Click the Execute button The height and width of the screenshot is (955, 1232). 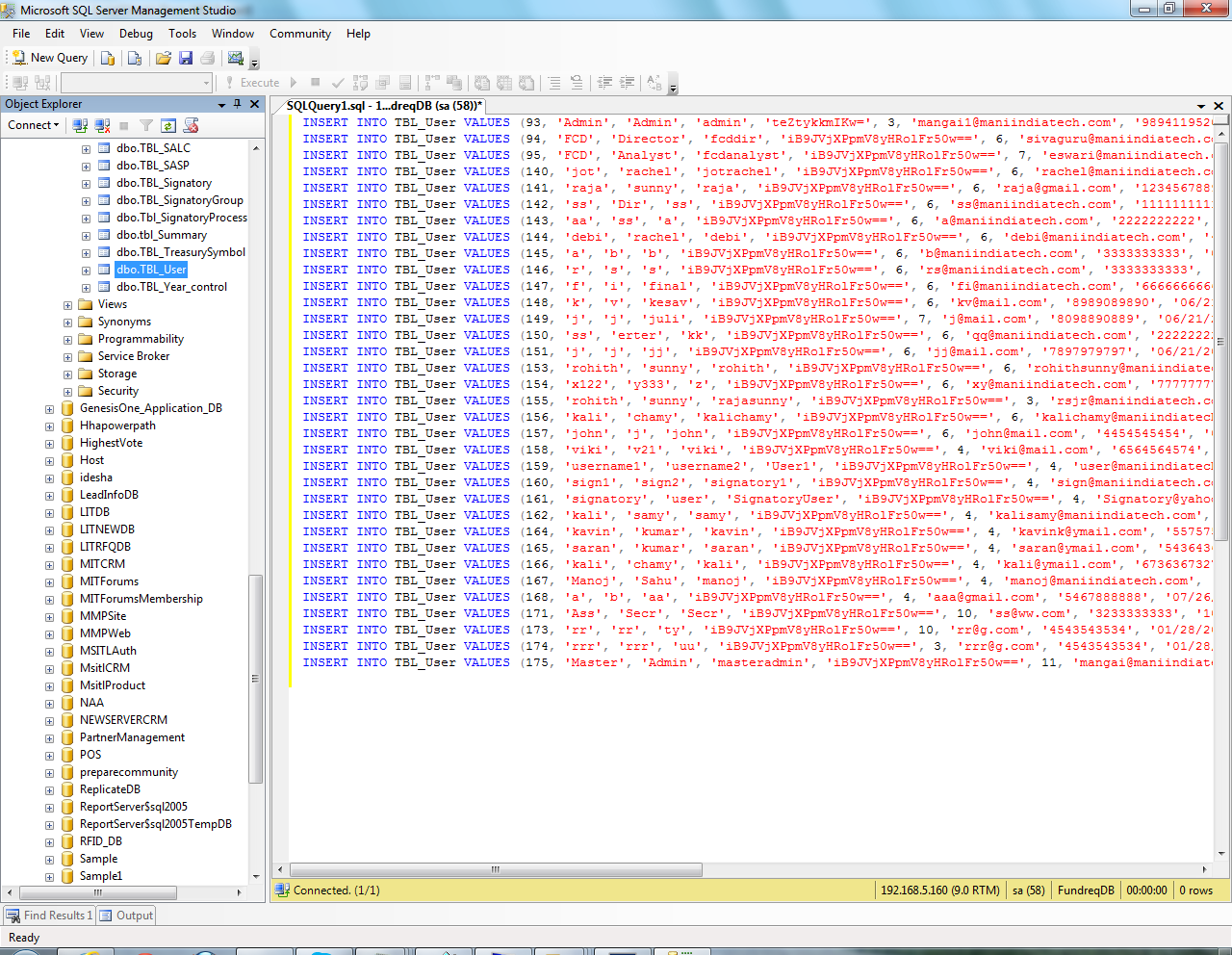(251, 83)
